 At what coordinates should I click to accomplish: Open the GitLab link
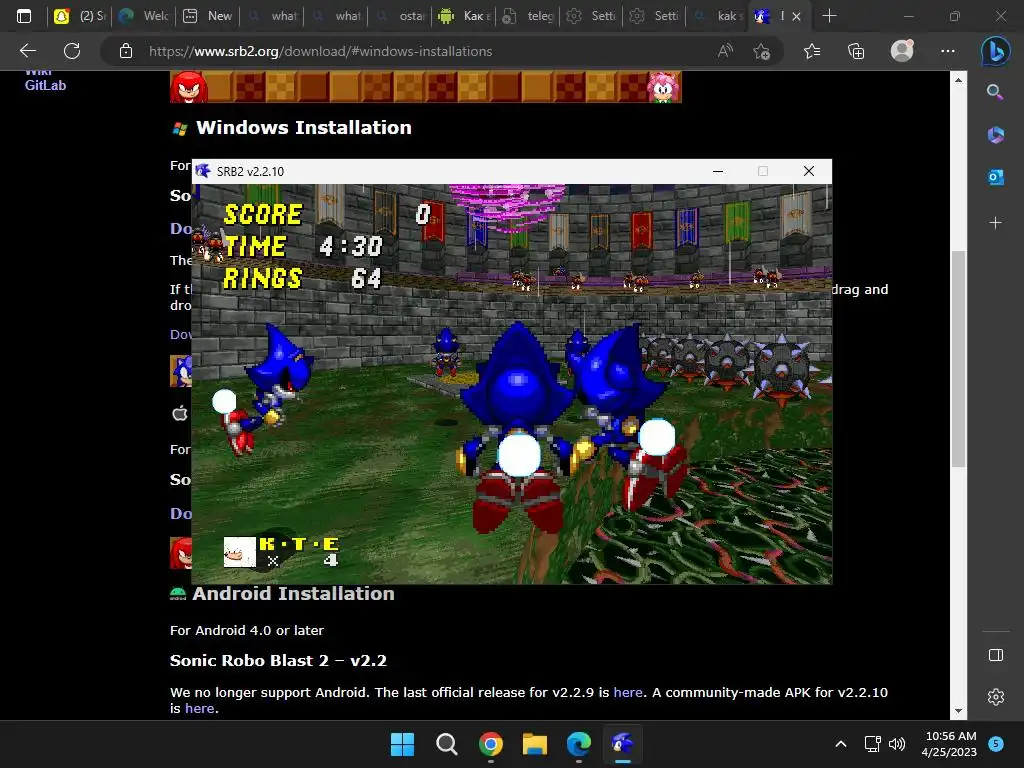[45, 85]
